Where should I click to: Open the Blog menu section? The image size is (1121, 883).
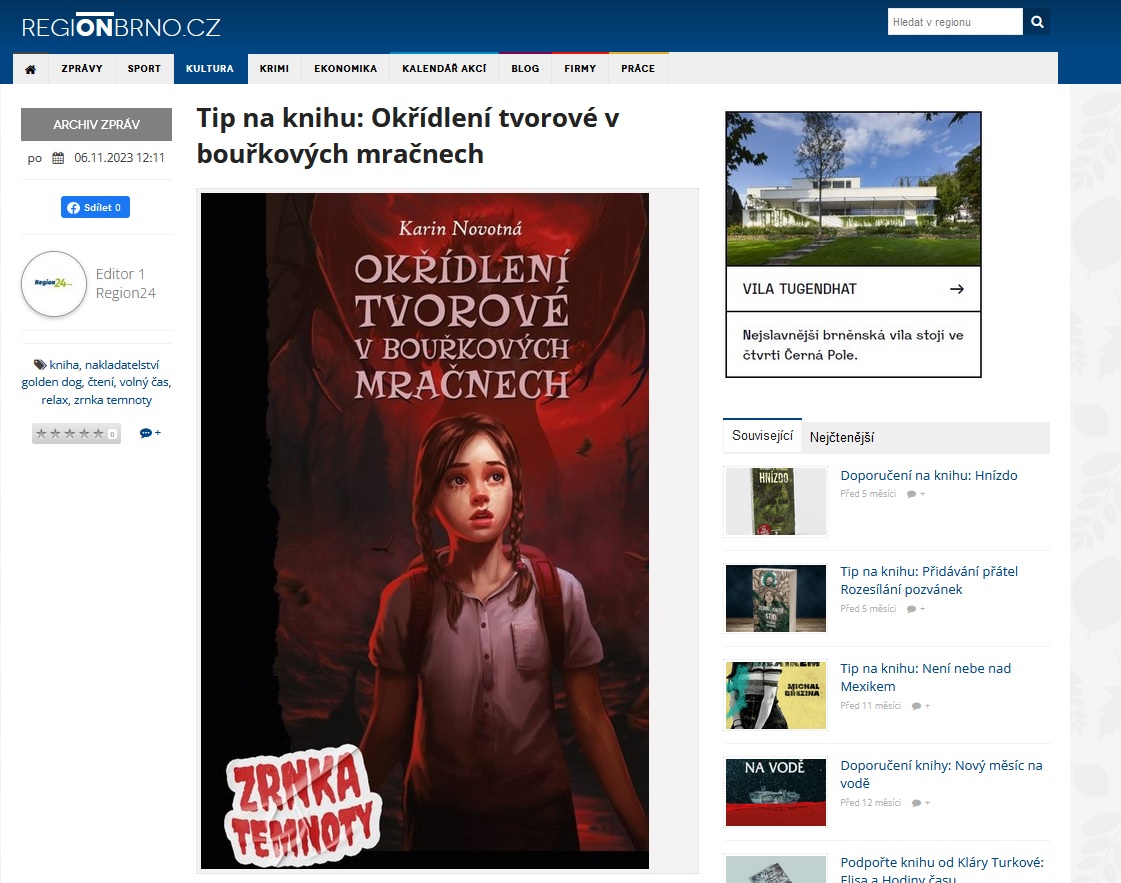pos(525,69)
